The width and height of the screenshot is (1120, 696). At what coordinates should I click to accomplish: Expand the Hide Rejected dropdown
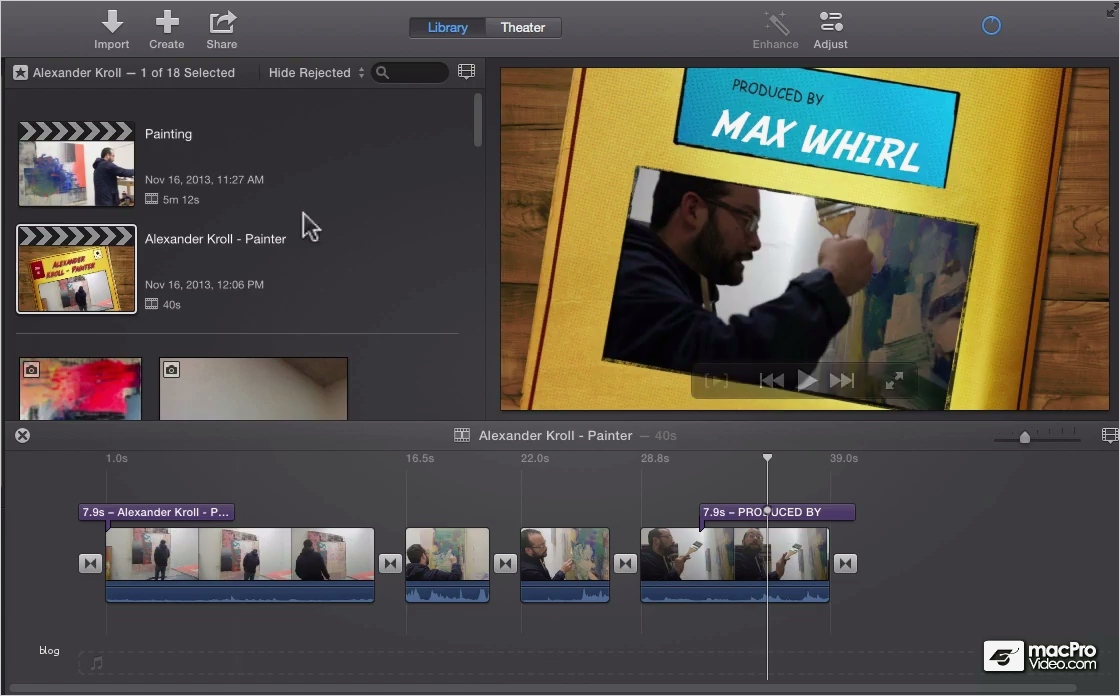tap(316, 73)
